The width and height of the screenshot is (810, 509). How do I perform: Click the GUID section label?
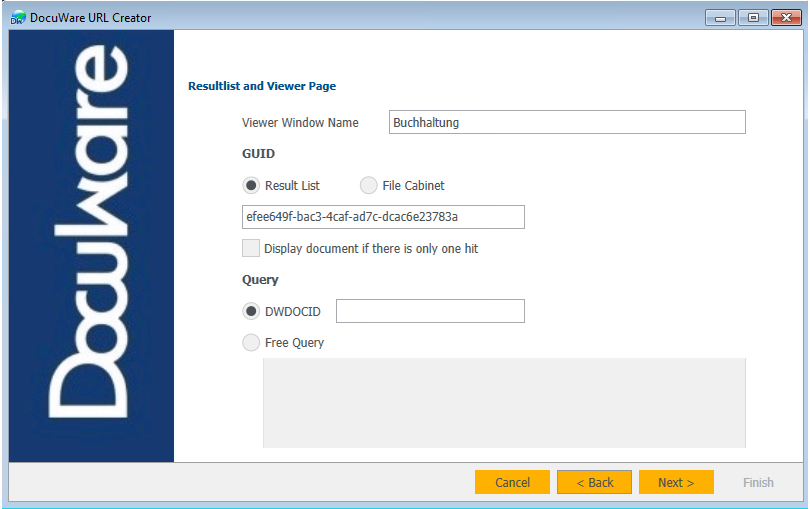(x=258, y=153)
